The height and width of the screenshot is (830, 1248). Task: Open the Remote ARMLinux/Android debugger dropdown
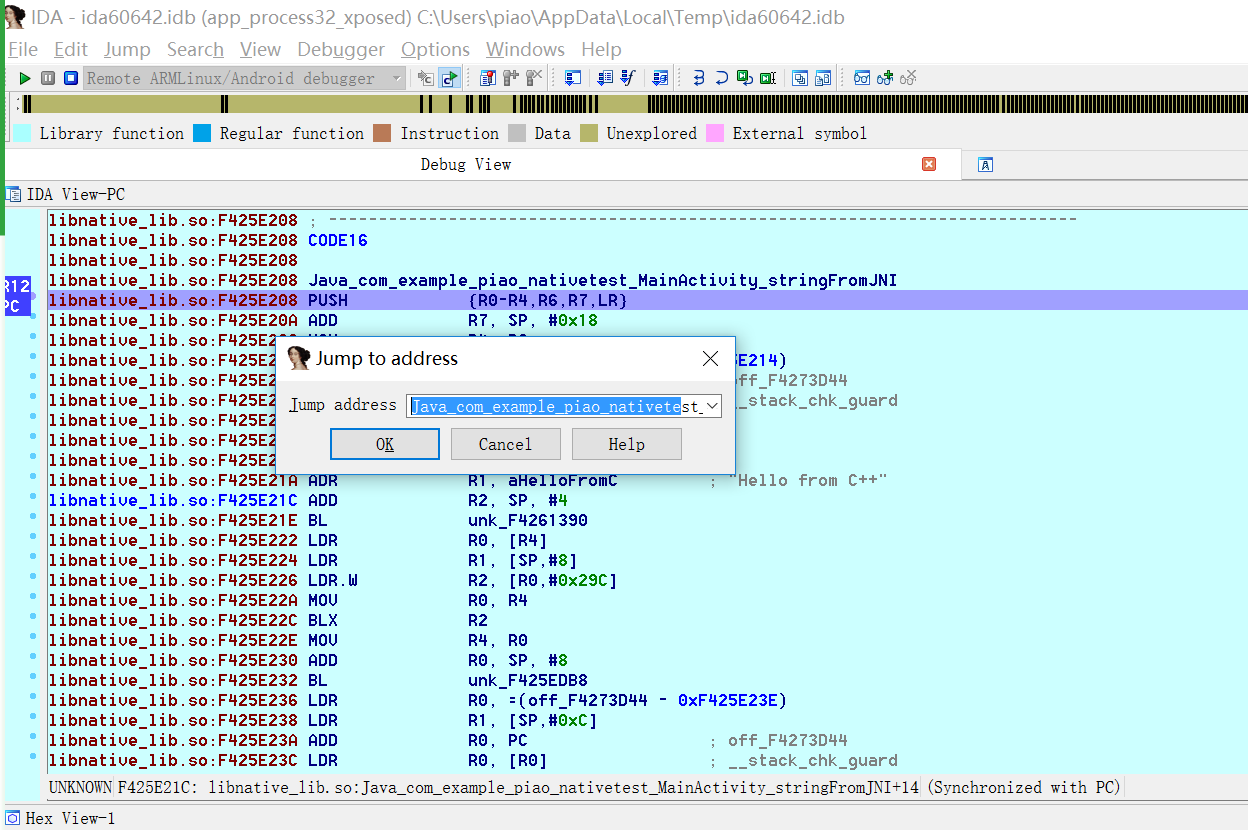click(396, 78)
